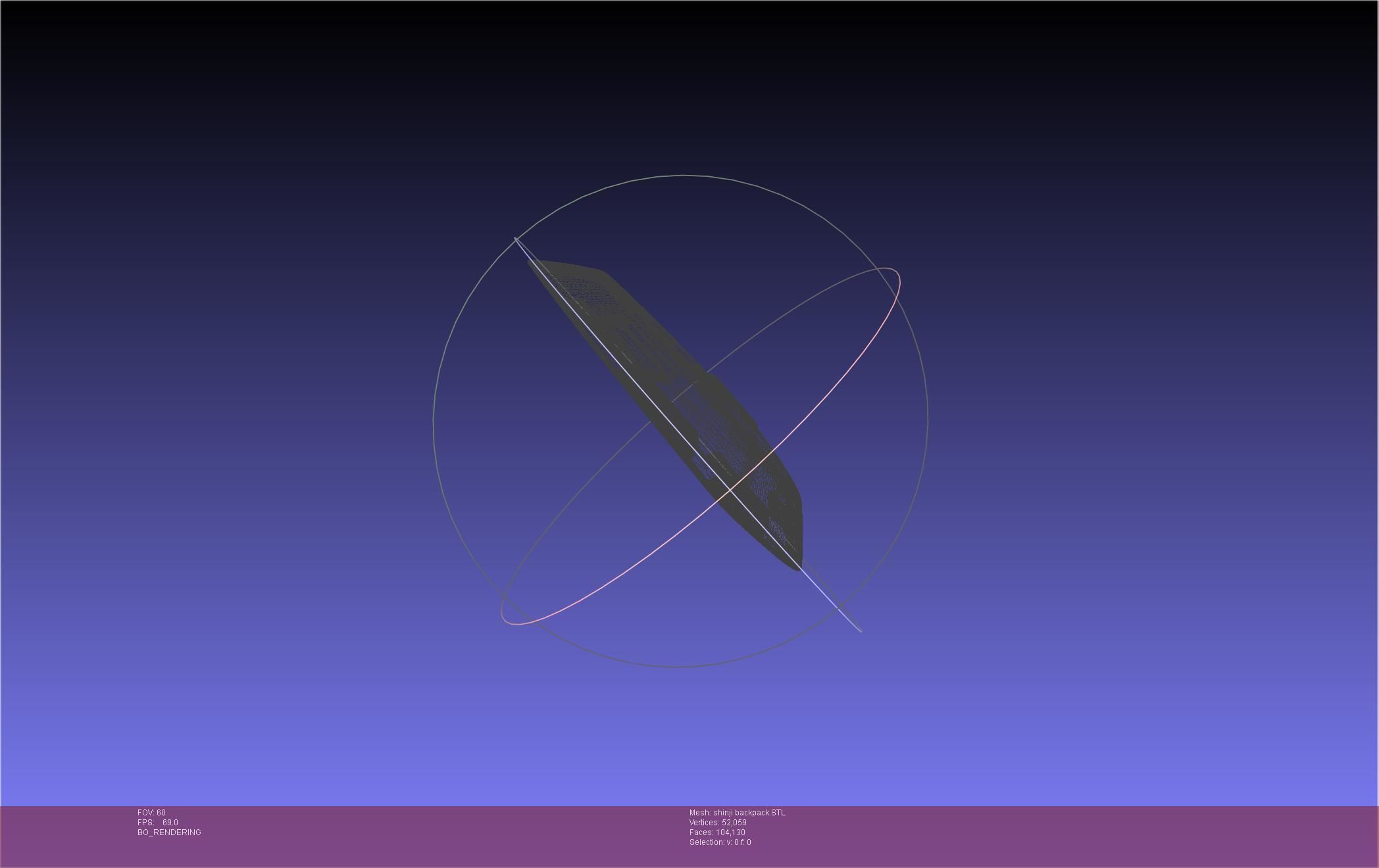Image resolution: width=1379 pixels, height=868 pixels.
Task: Click the Faces: 104,130 info line
Action: (x=717, y=832)
